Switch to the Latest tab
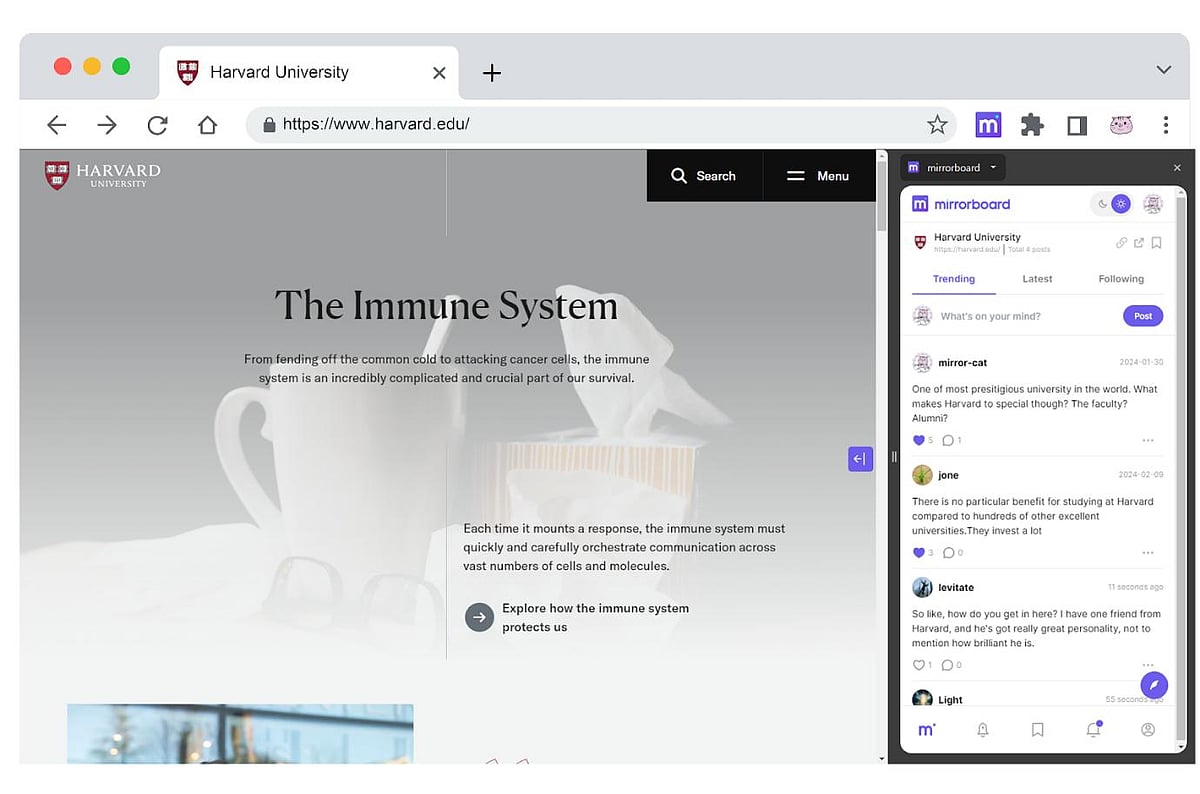1200x794 pixels. pos(1037,279)
